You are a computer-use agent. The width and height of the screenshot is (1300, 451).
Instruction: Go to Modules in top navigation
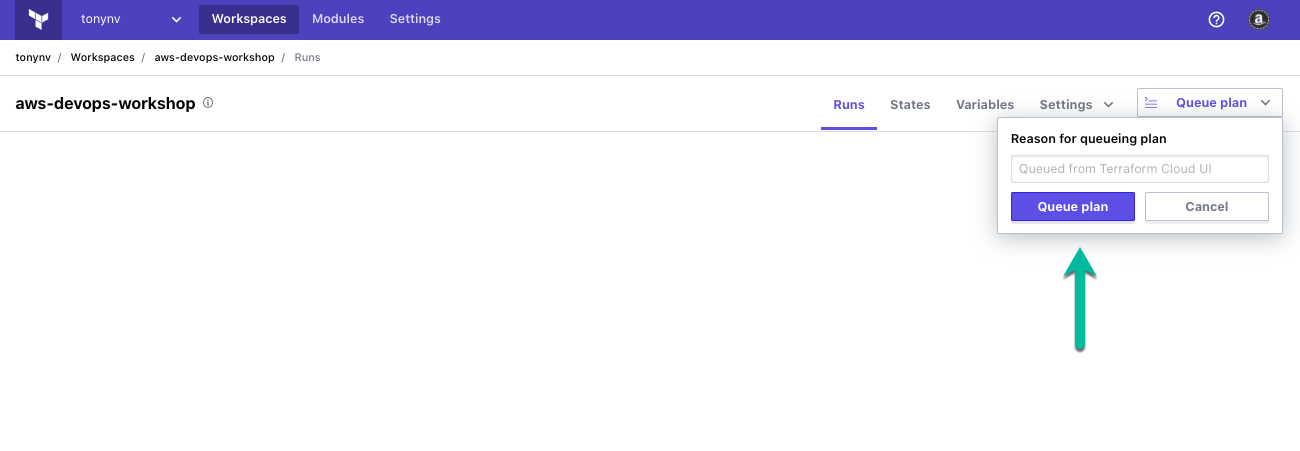pyautogui.click(x=338, y=19)
